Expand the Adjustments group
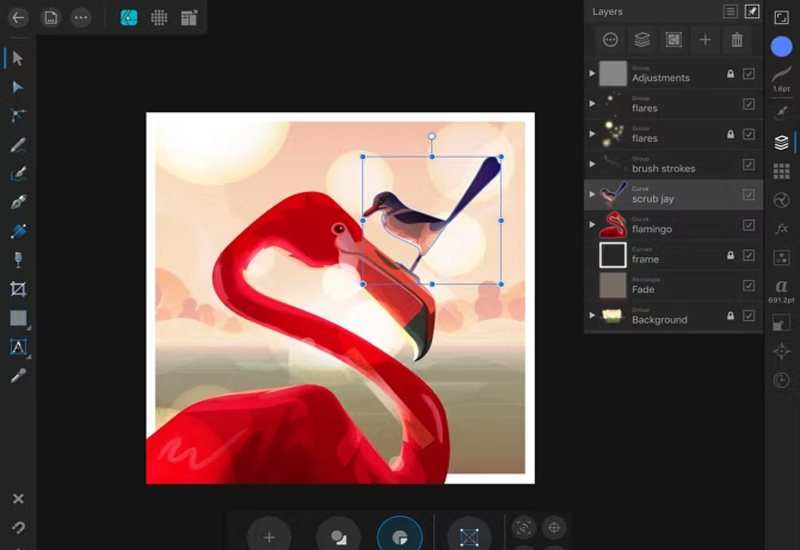This screenshot has width=800, height=550. (x=592, y=74)
